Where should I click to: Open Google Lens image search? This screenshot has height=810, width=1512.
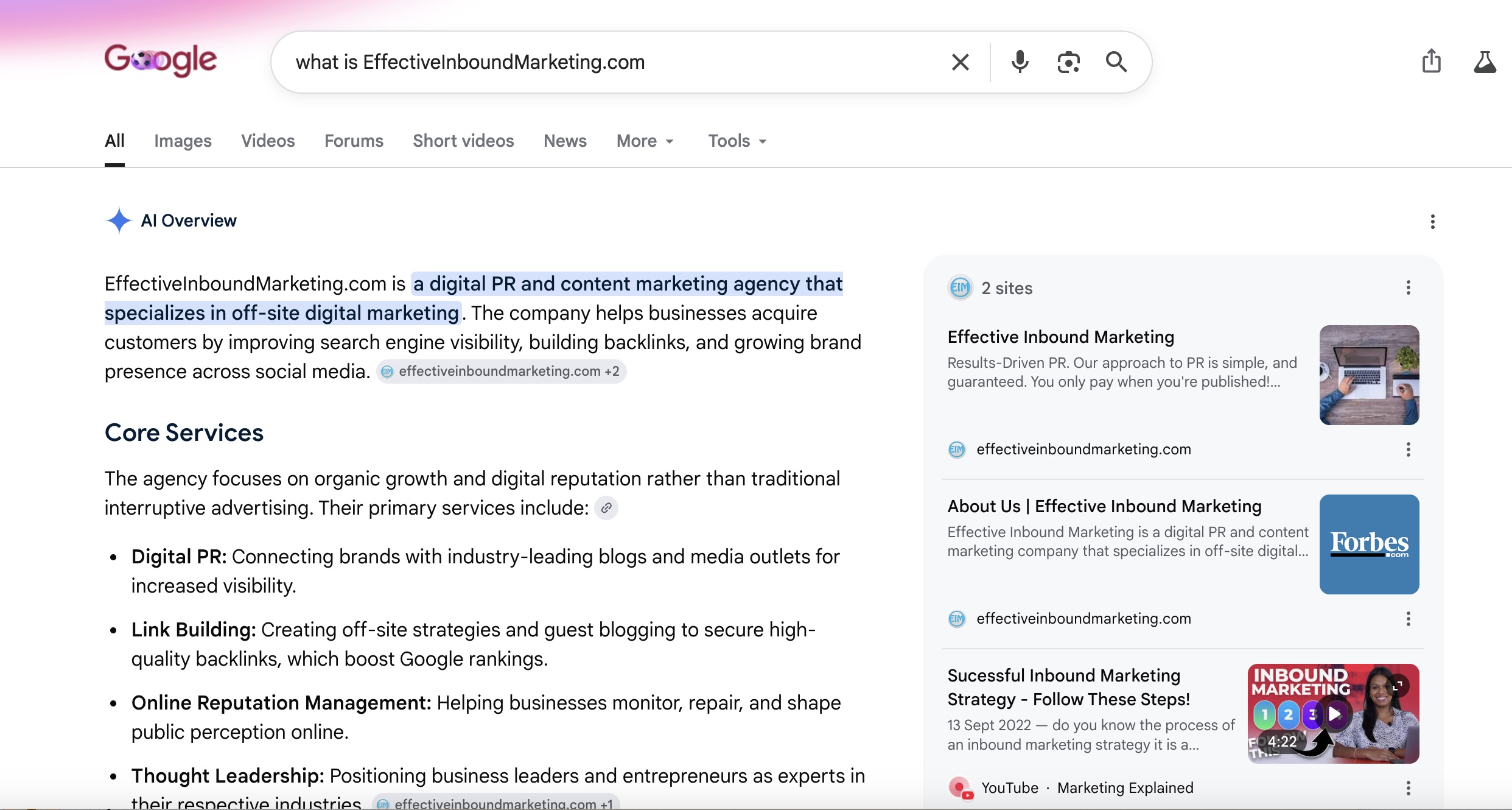click(1068, 62)
